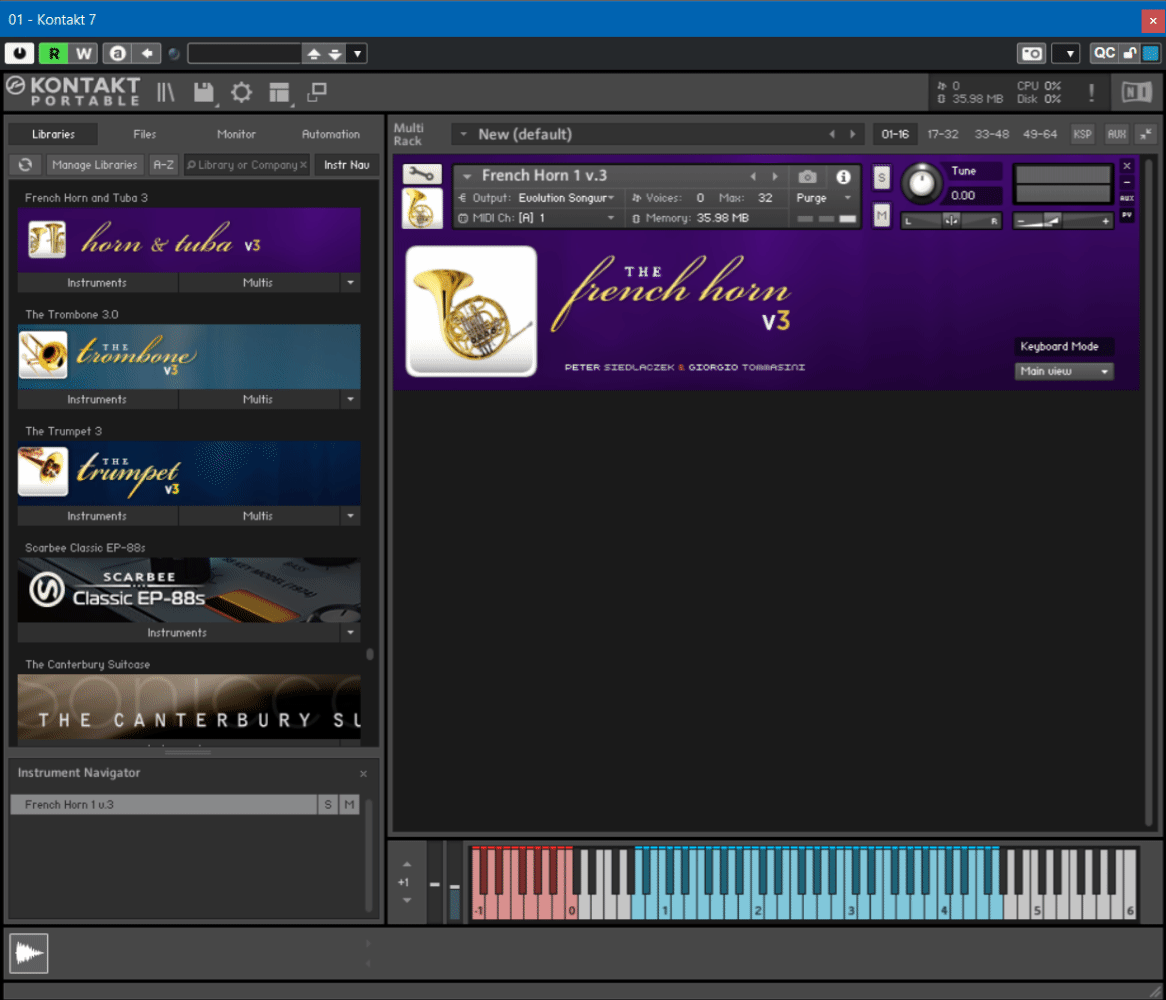Click the Tune knob
The width and height of the screenshot is (1166, 1000).
(921, 183)
